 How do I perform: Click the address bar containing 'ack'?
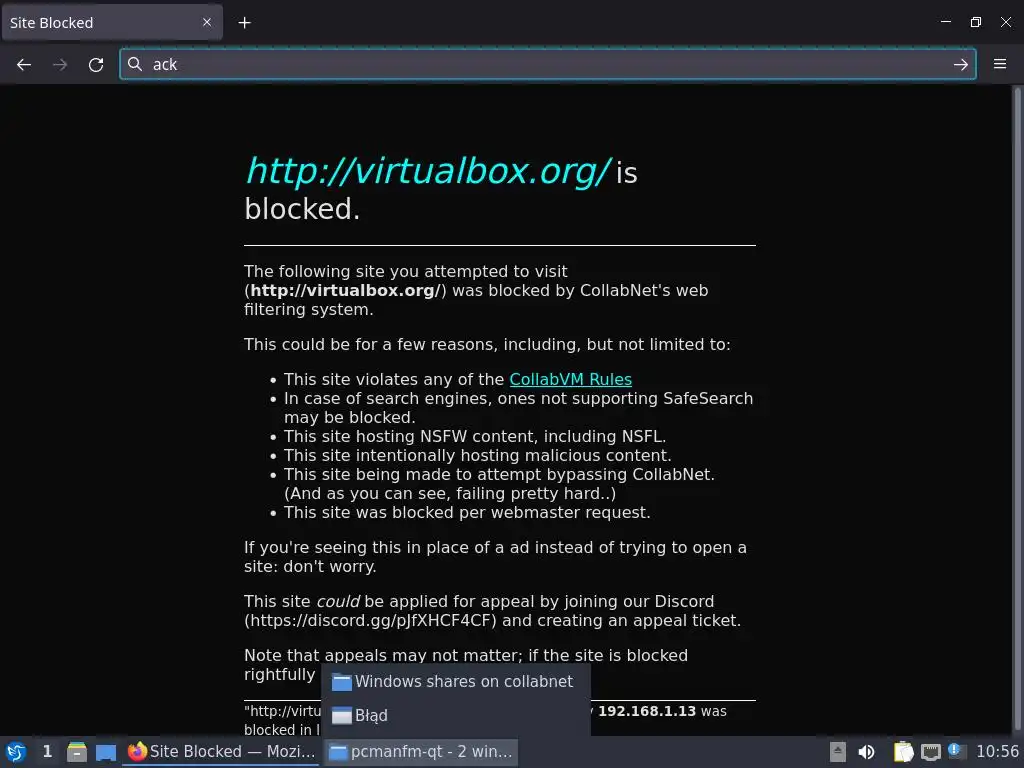click(547, 64)
